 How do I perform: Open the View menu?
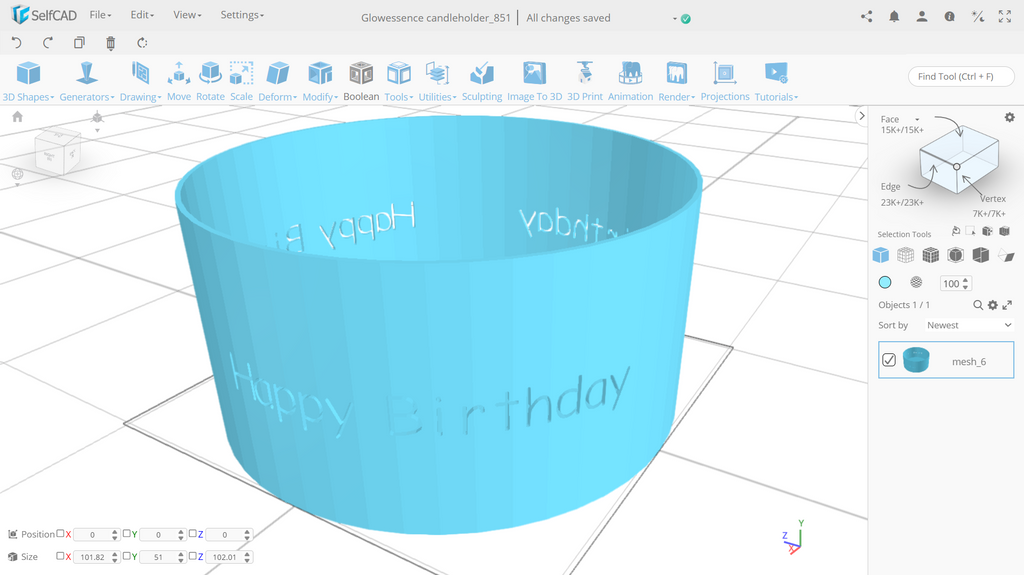pyautogui.click(x=187, y=15)
